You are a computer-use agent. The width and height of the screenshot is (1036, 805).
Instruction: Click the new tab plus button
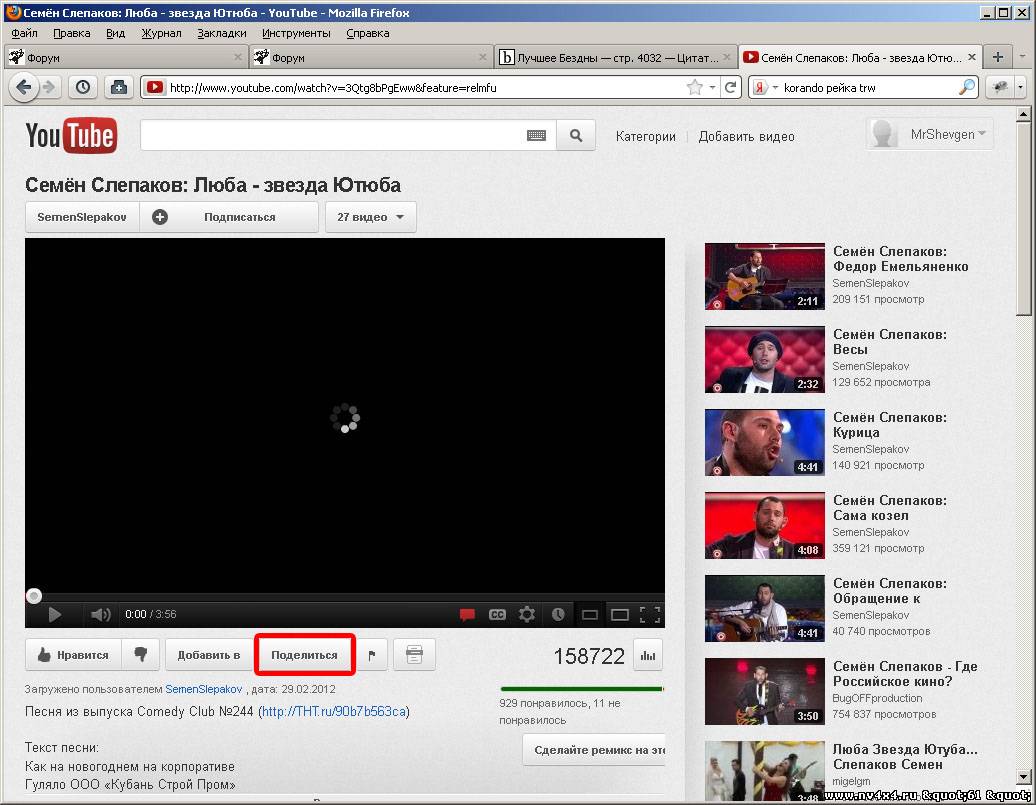pyautogui.click(x=998, y=58)
